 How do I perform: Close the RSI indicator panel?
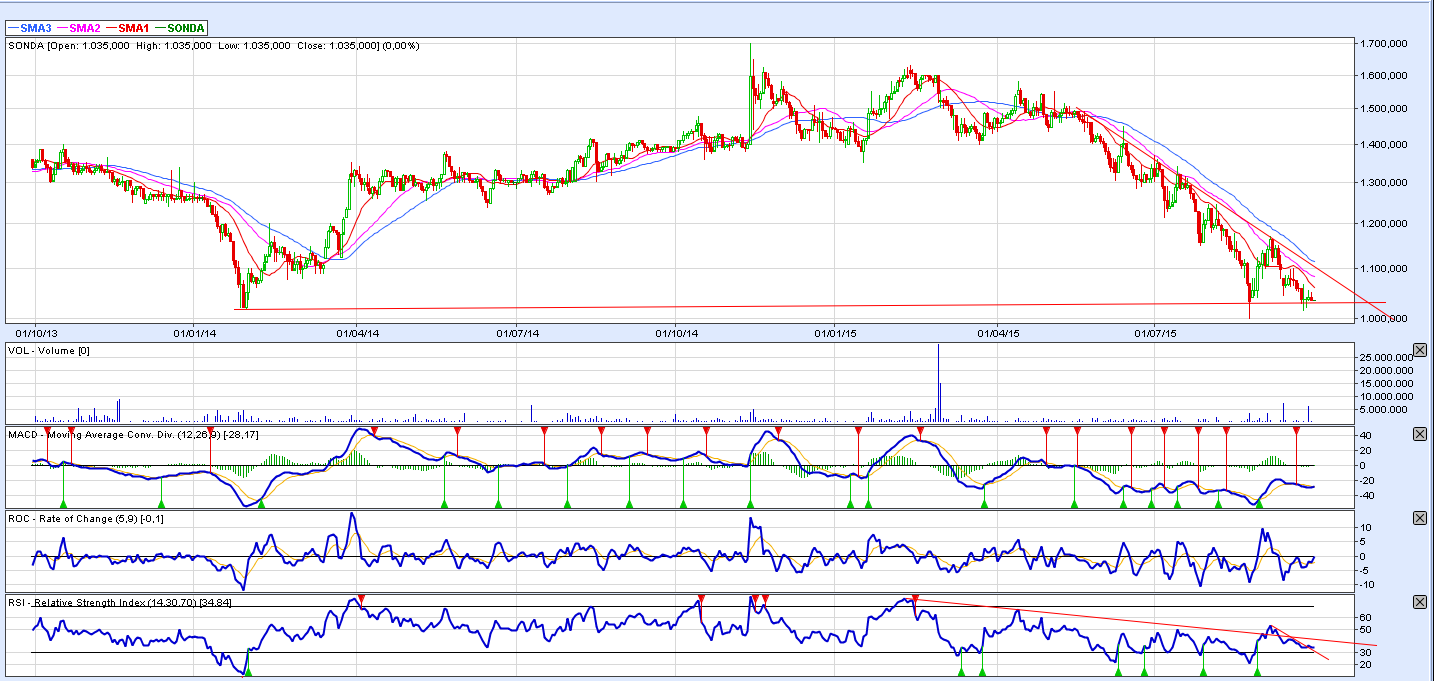[x=1419, y=602]
